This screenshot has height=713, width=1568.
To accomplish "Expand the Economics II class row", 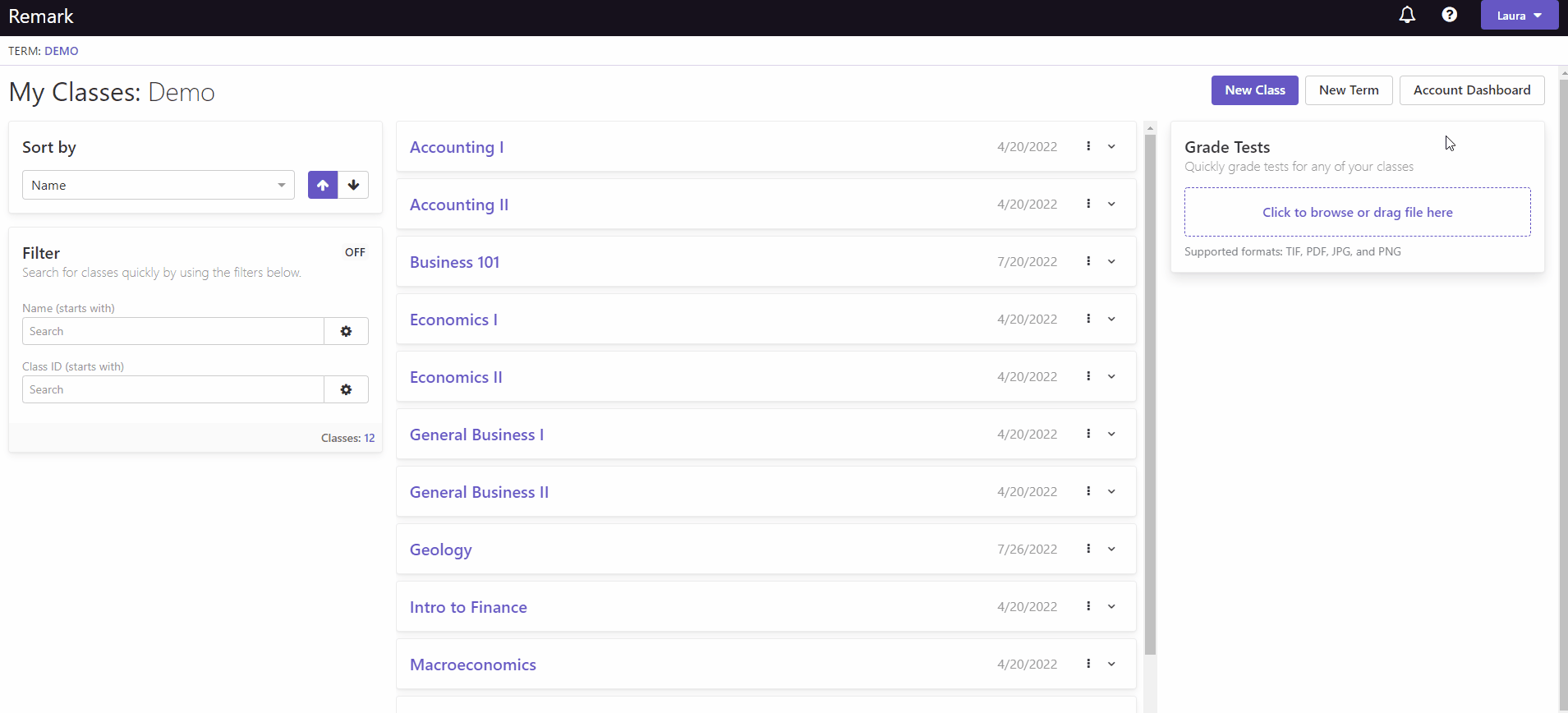I will click(1111, 376).
